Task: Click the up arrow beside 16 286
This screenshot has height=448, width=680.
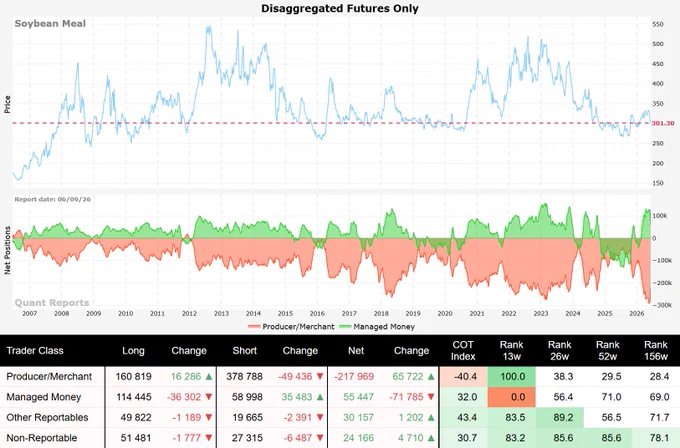Action: coord(209,376)
